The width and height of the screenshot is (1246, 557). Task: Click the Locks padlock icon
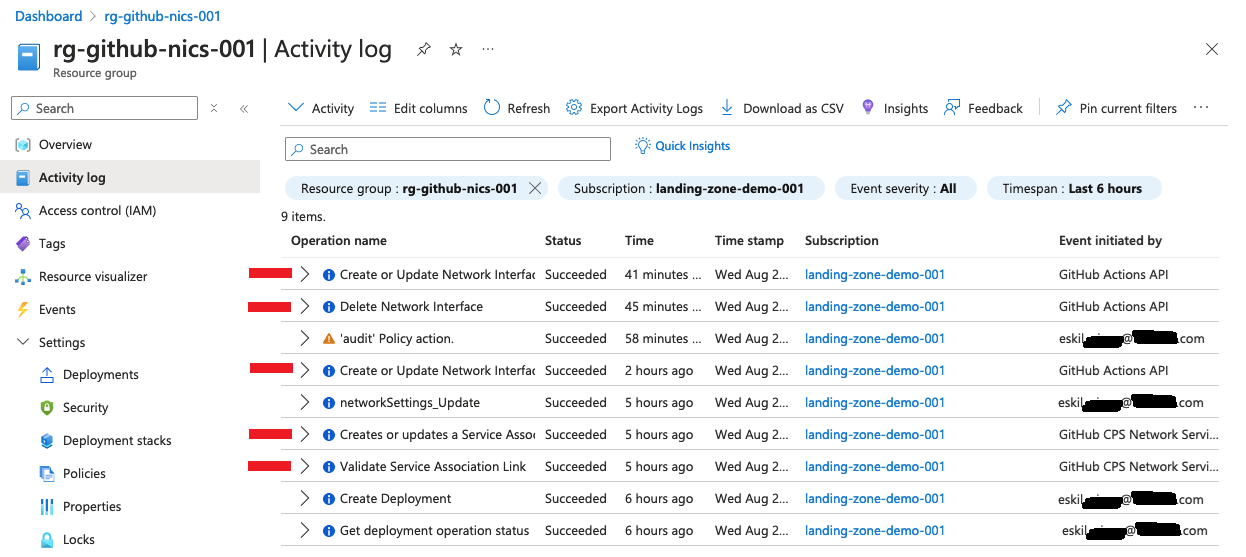point(46,540)
